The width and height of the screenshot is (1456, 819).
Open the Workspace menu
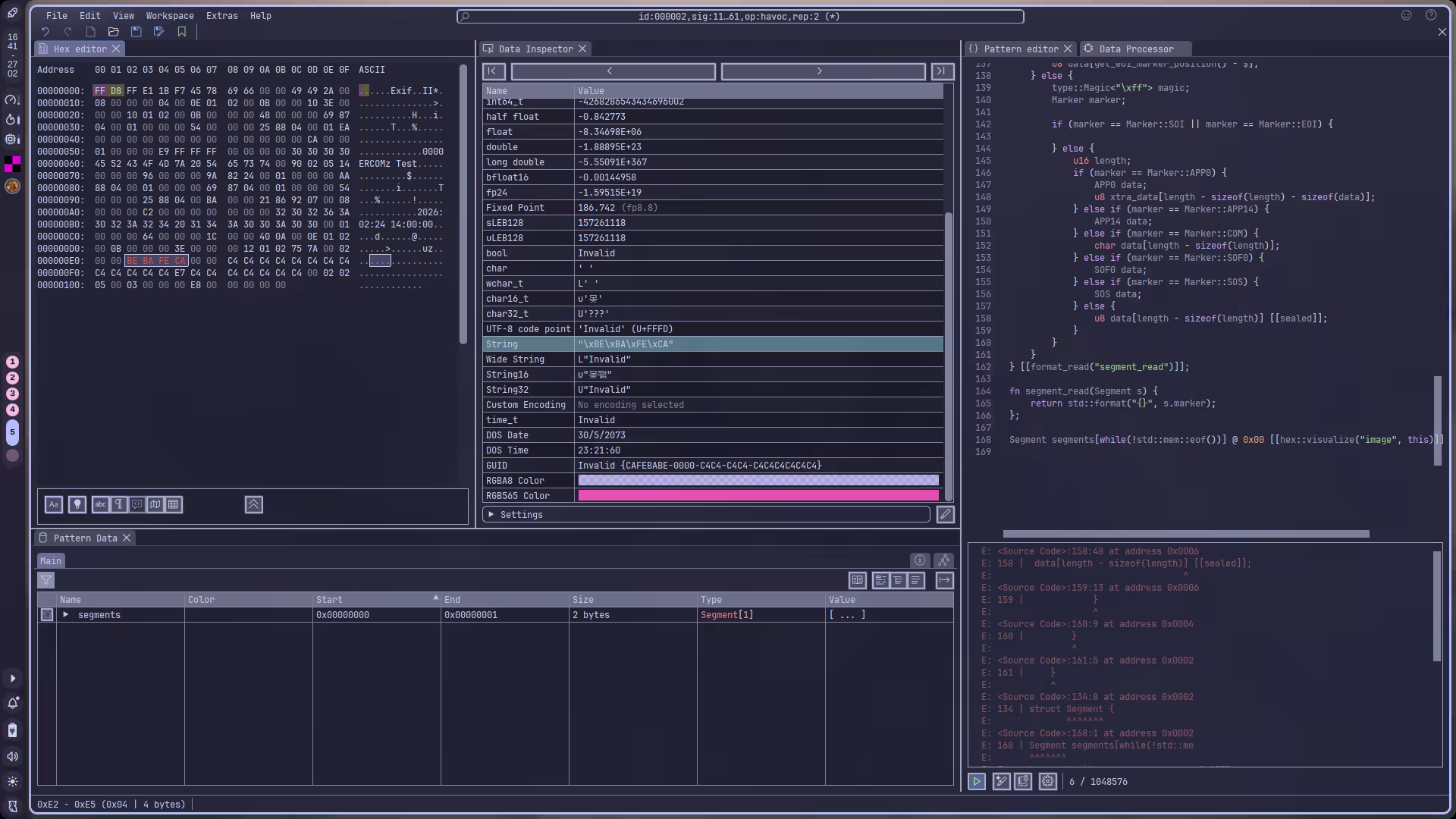click(x=169, y=16)
